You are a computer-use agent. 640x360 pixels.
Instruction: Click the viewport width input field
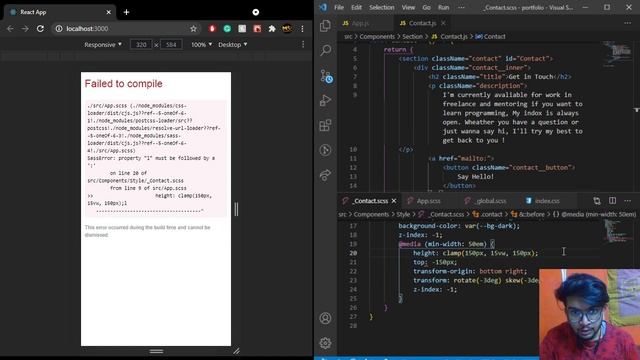tap(141, 44)
